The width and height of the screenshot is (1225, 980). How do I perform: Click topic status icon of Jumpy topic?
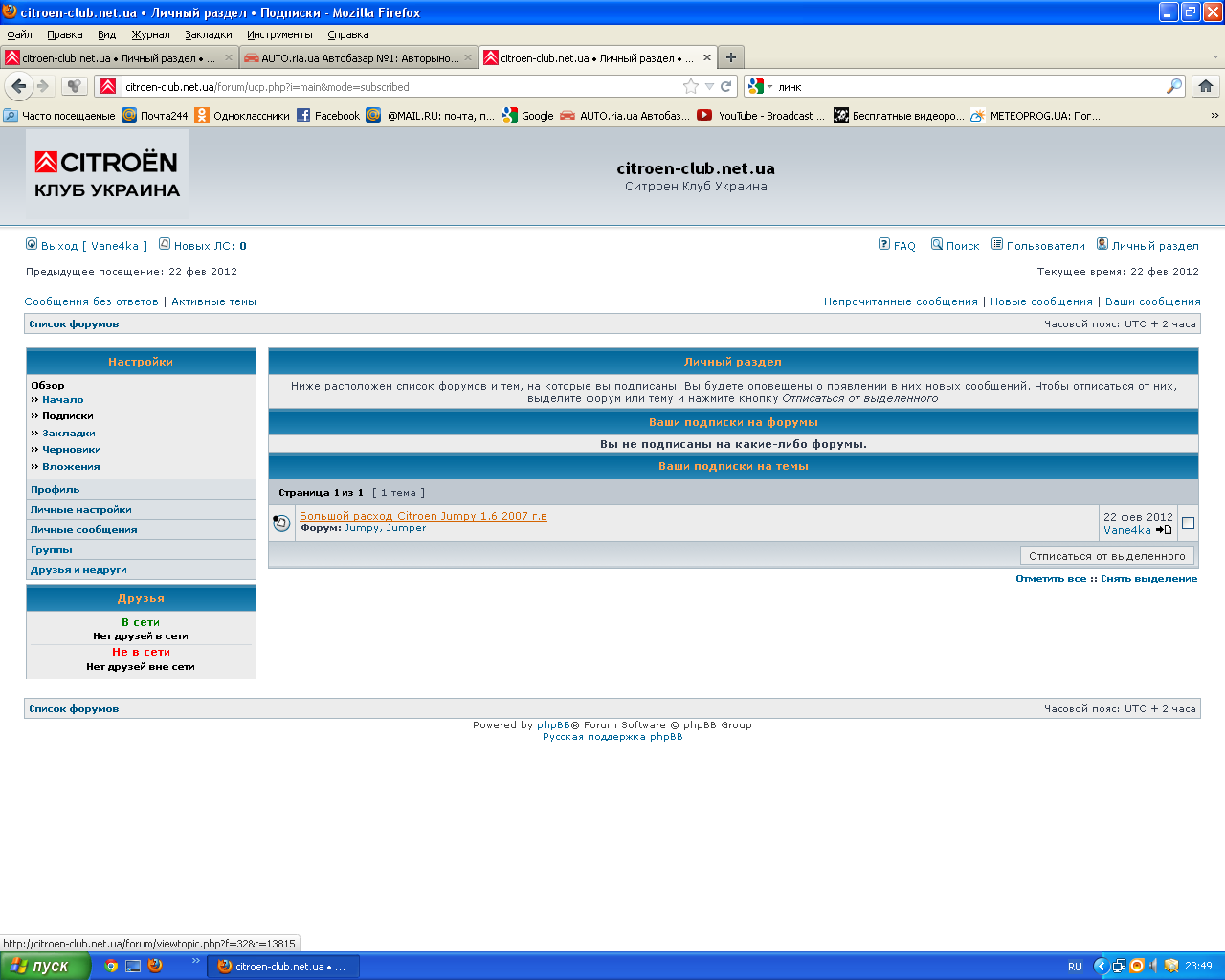coord(281,523)
